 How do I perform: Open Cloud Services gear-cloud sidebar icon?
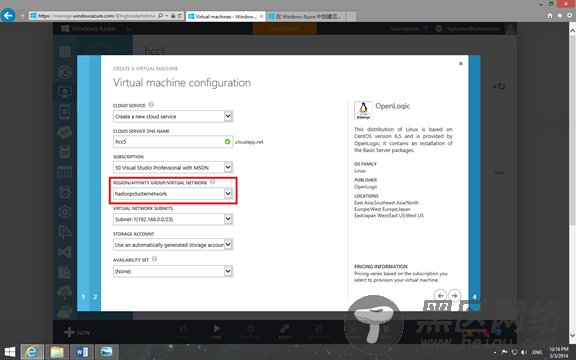point(65,132)
